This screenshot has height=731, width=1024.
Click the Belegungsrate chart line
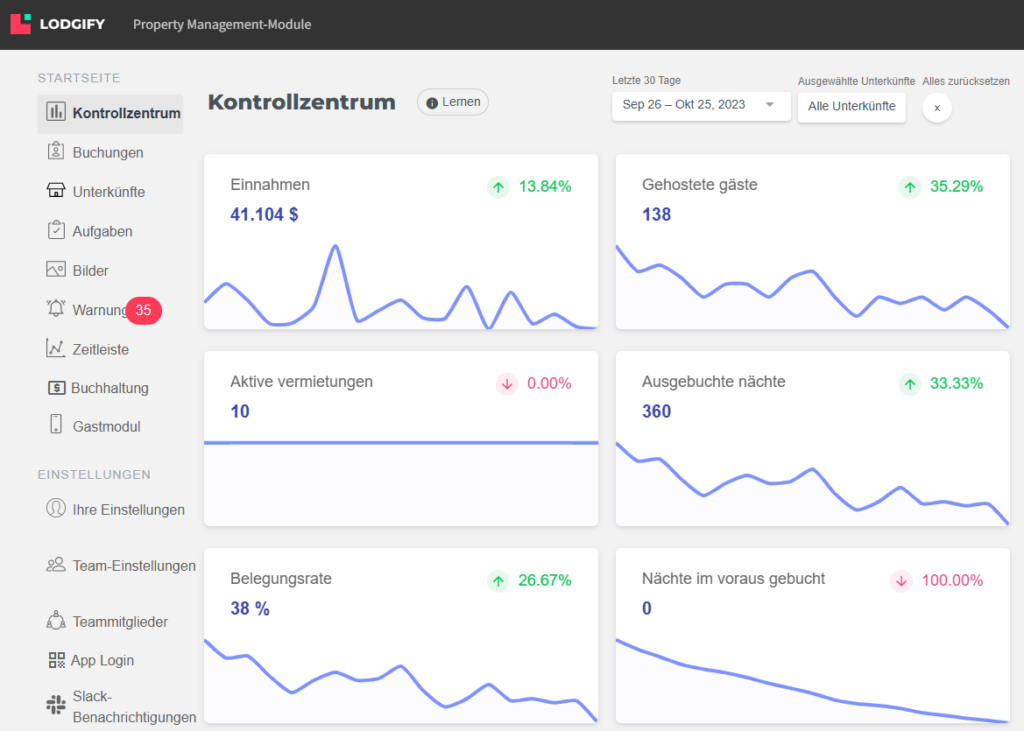[401, 681]
